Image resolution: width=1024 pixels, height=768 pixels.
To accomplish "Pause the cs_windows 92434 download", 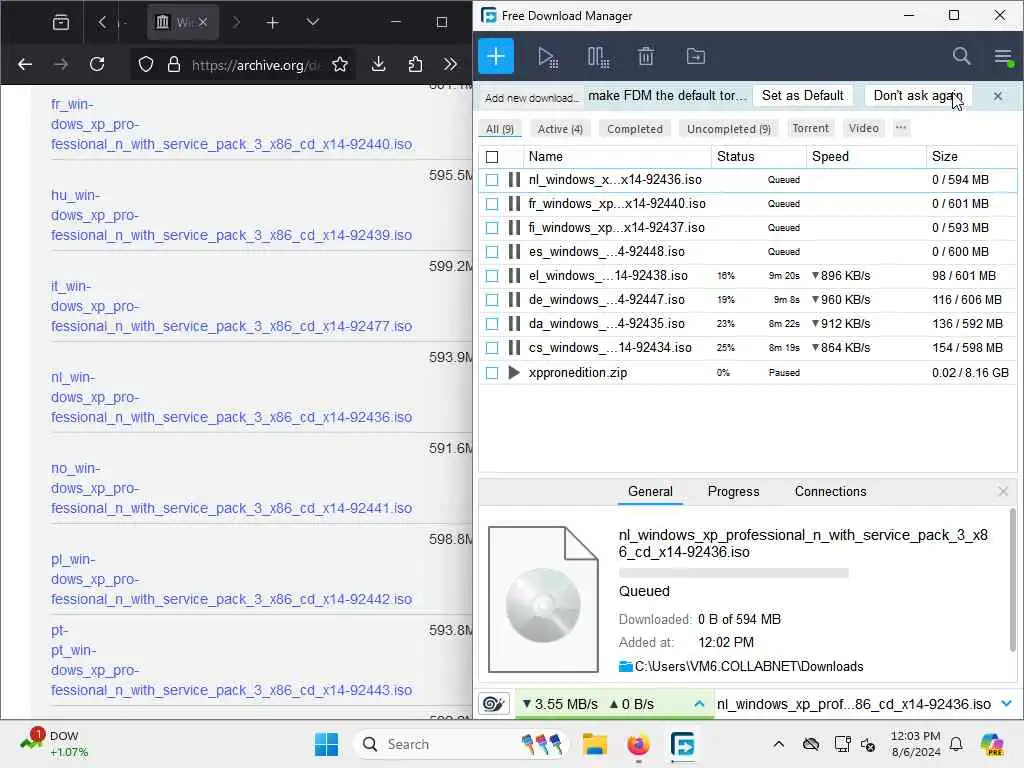I will tap(514, 347).
